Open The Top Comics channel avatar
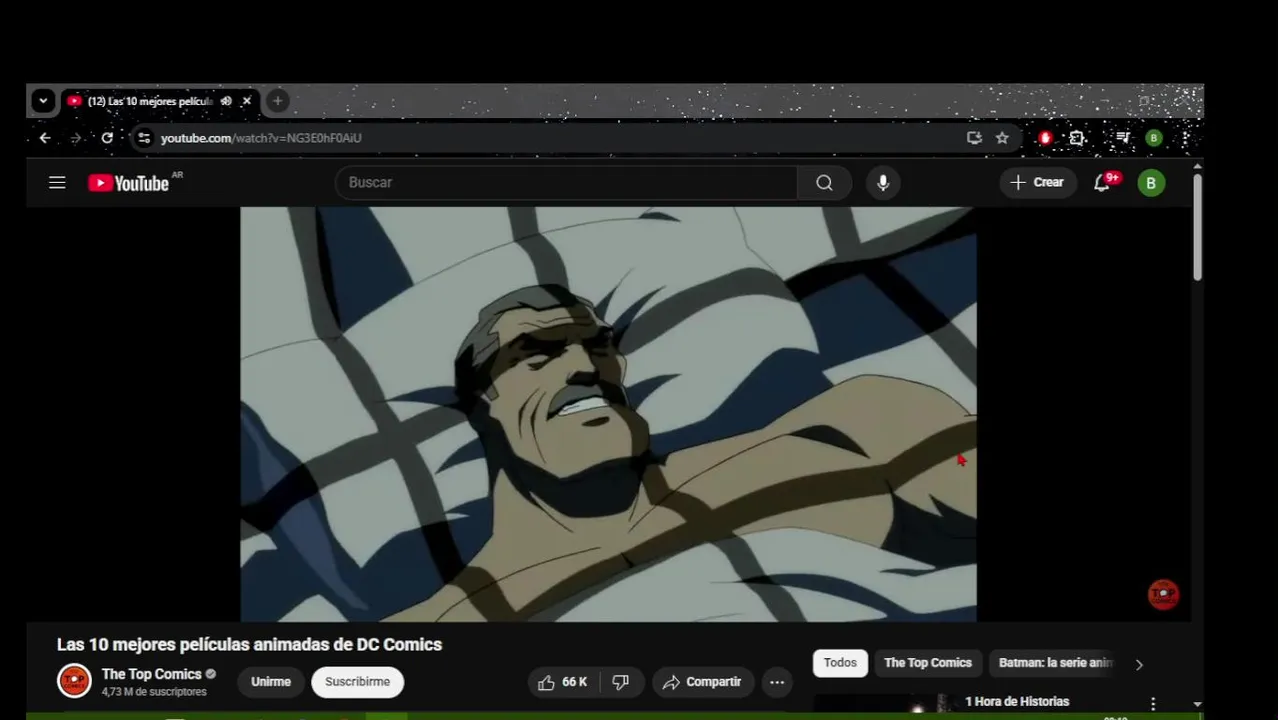Image resolution: width=1278 pixels, height=720 pixels. point(74,681)
